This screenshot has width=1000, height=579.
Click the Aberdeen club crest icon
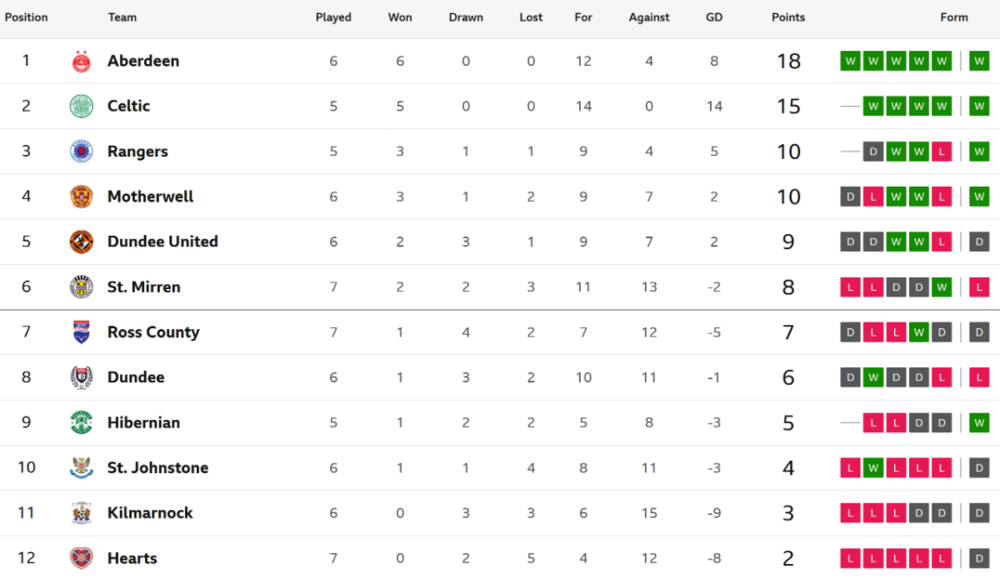pos(81,61)
